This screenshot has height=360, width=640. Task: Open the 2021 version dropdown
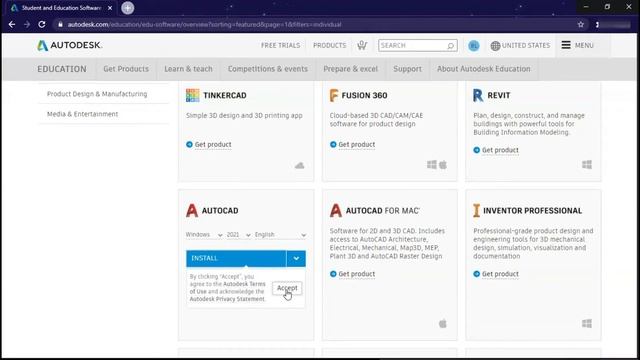click(239, 235)
